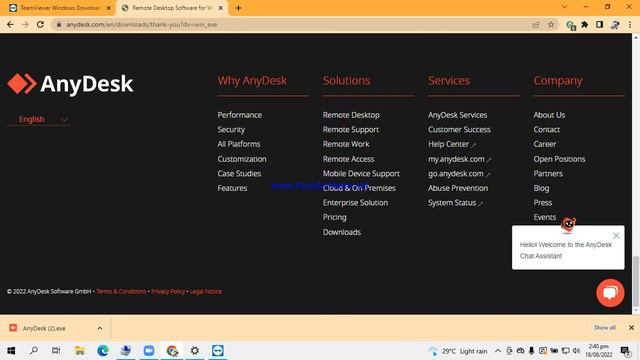
Task: Open the Mobile Device Support link
Action: [x=361, y=173]
